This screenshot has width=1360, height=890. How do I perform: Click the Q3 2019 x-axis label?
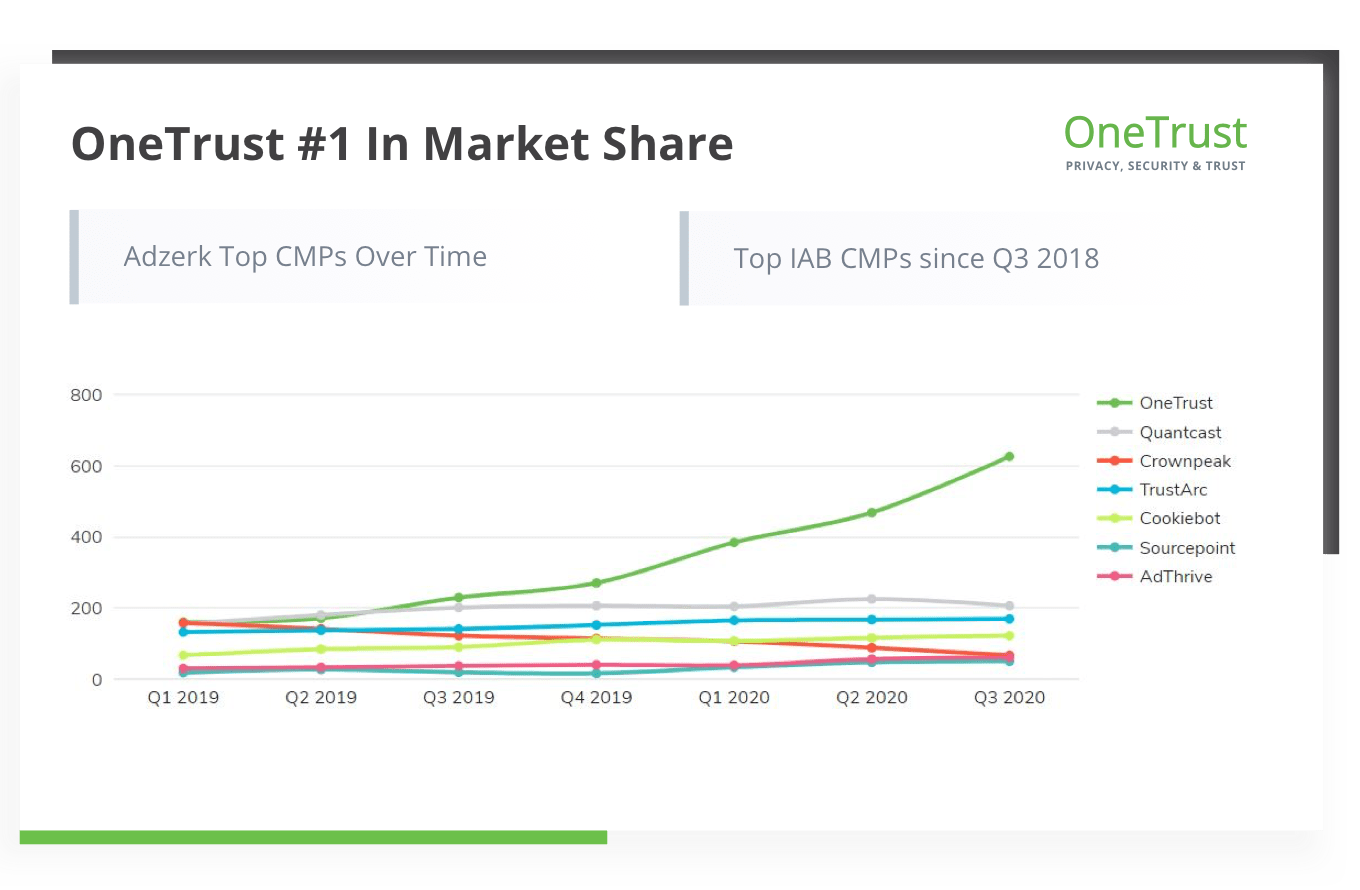click(x=458, y=698)
